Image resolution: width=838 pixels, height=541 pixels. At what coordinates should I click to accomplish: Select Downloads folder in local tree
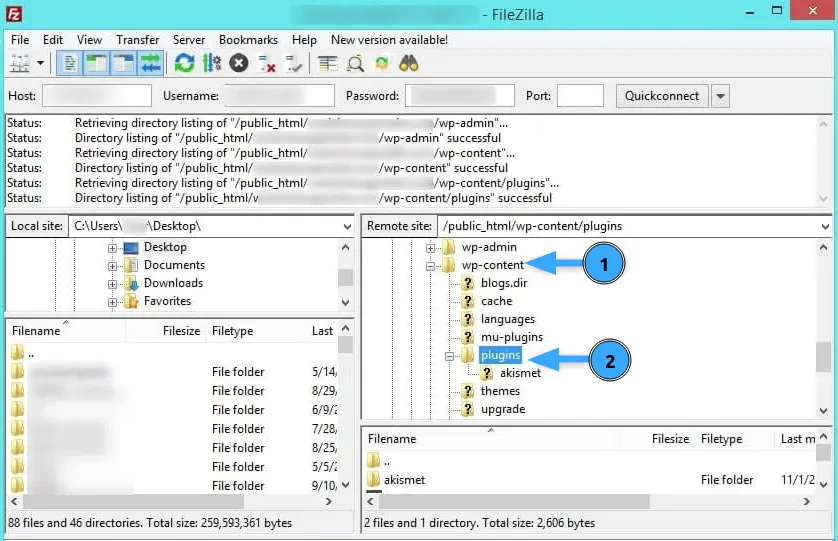(x=173, y=283)
